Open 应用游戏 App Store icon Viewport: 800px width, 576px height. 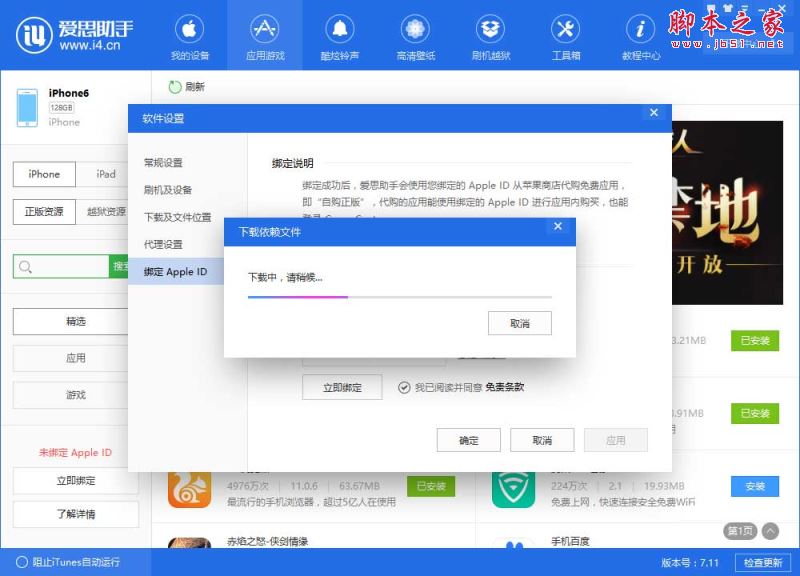[265, 29]
